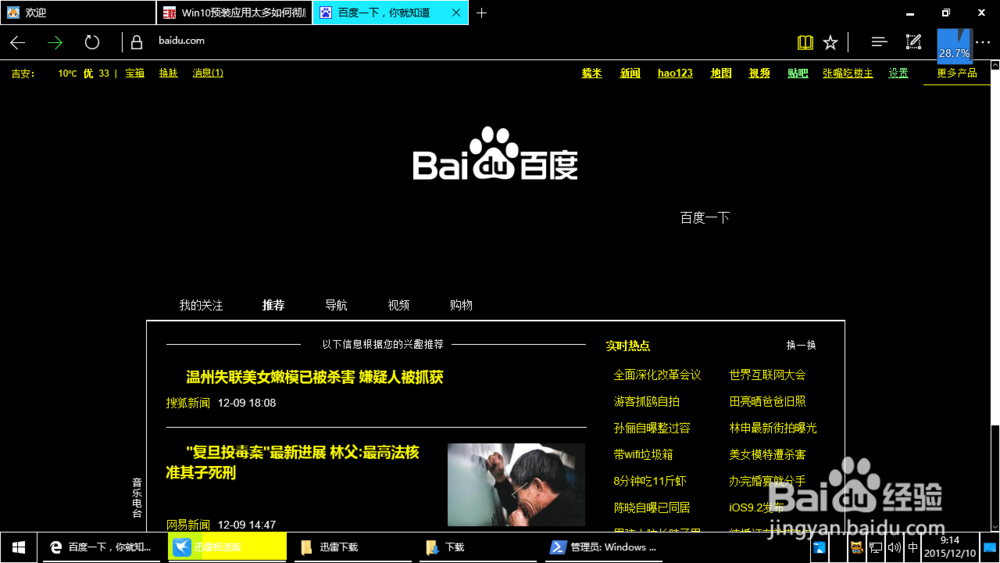
Task: Click the Baidu logo
Action: (x=496, y=154)
